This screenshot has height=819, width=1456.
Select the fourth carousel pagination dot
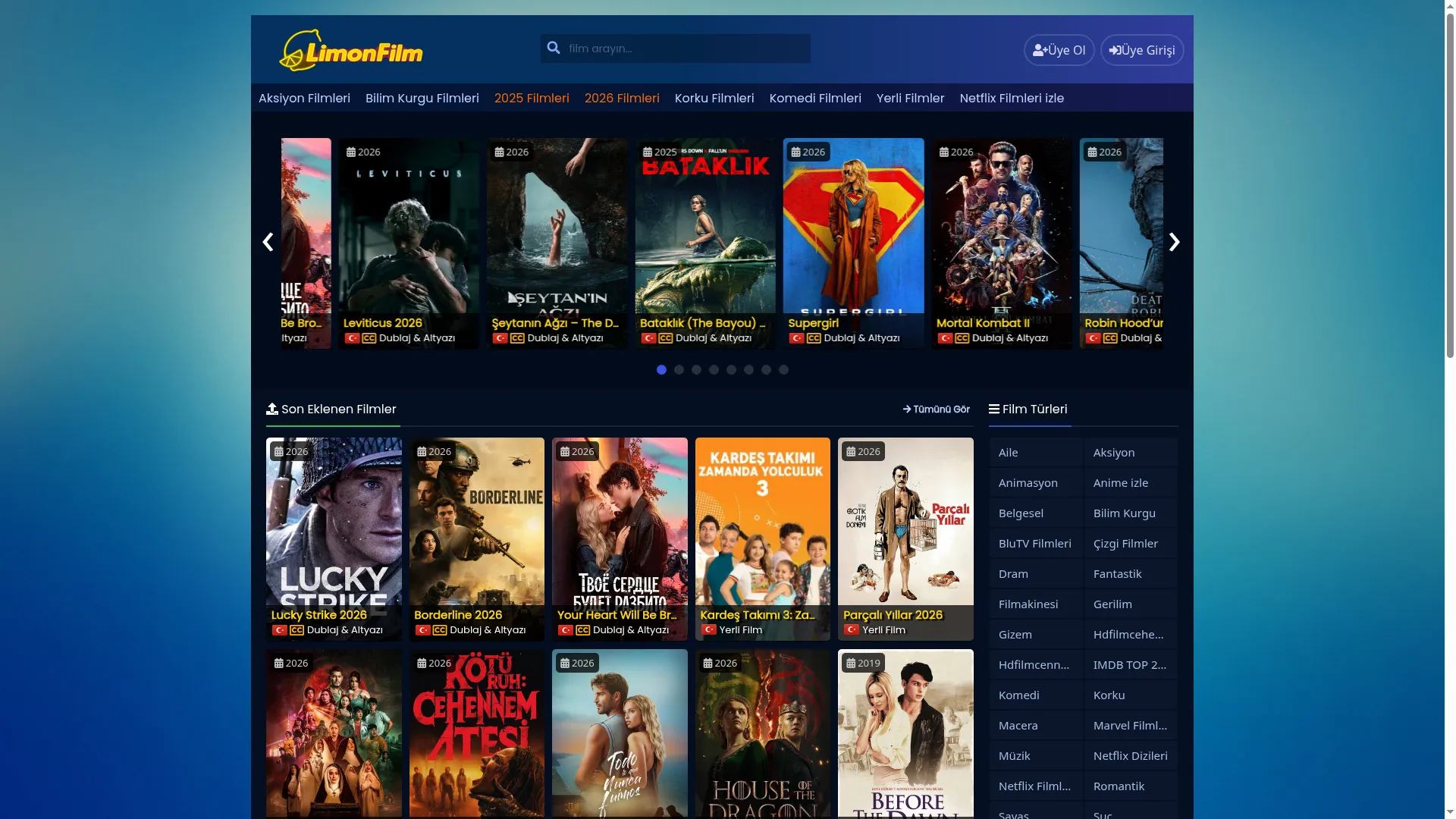pos(714,370)
